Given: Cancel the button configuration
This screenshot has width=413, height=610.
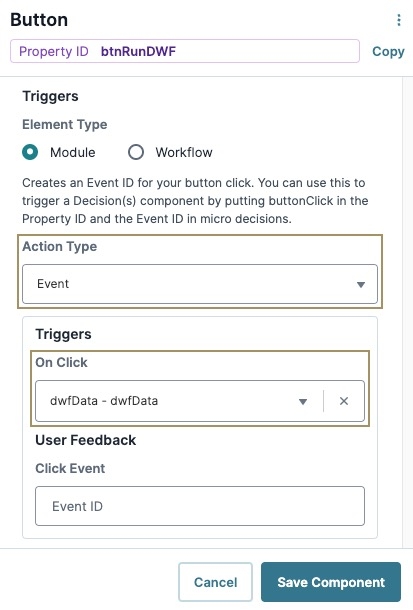Looking at the screenshot, I should point(215,582).
